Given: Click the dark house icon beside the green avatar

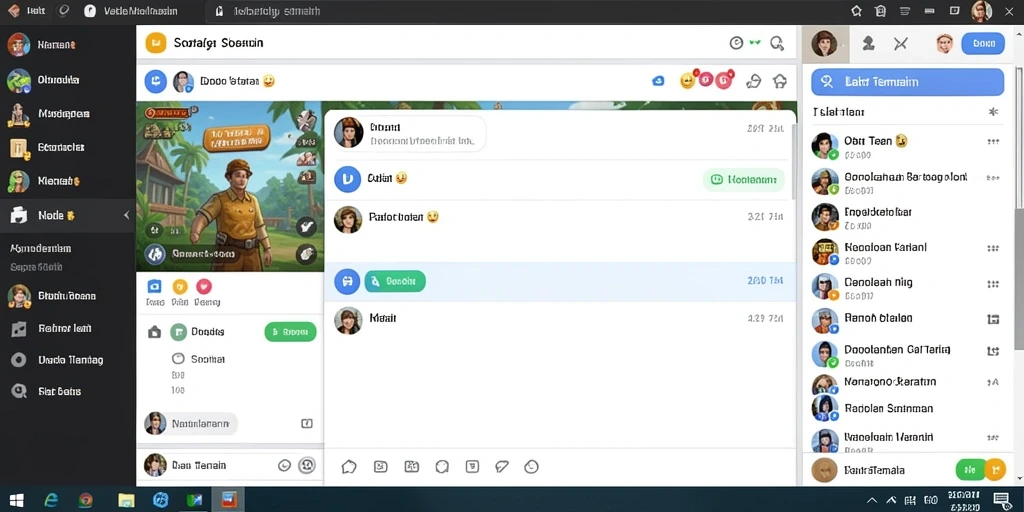Looking at the screenshot, I should [x=155, y=332].
